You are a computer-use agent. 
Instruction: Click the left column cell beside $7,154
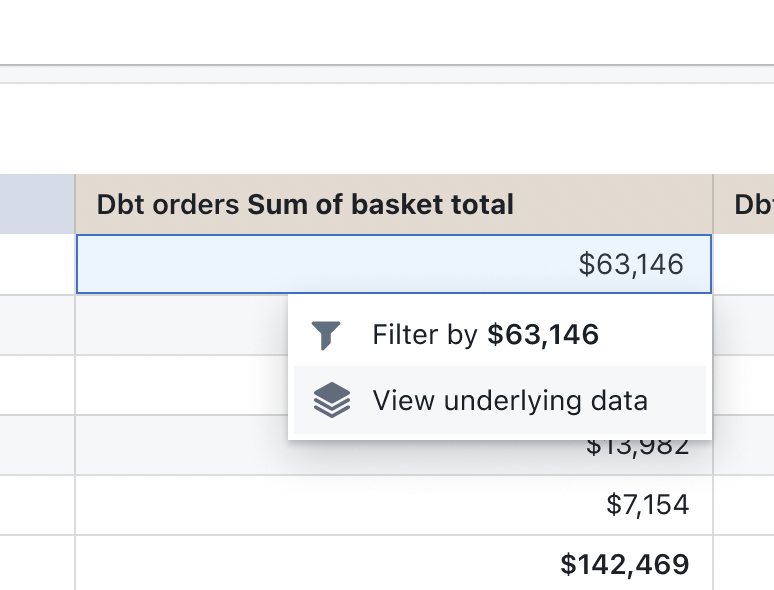tap(37, 505)
